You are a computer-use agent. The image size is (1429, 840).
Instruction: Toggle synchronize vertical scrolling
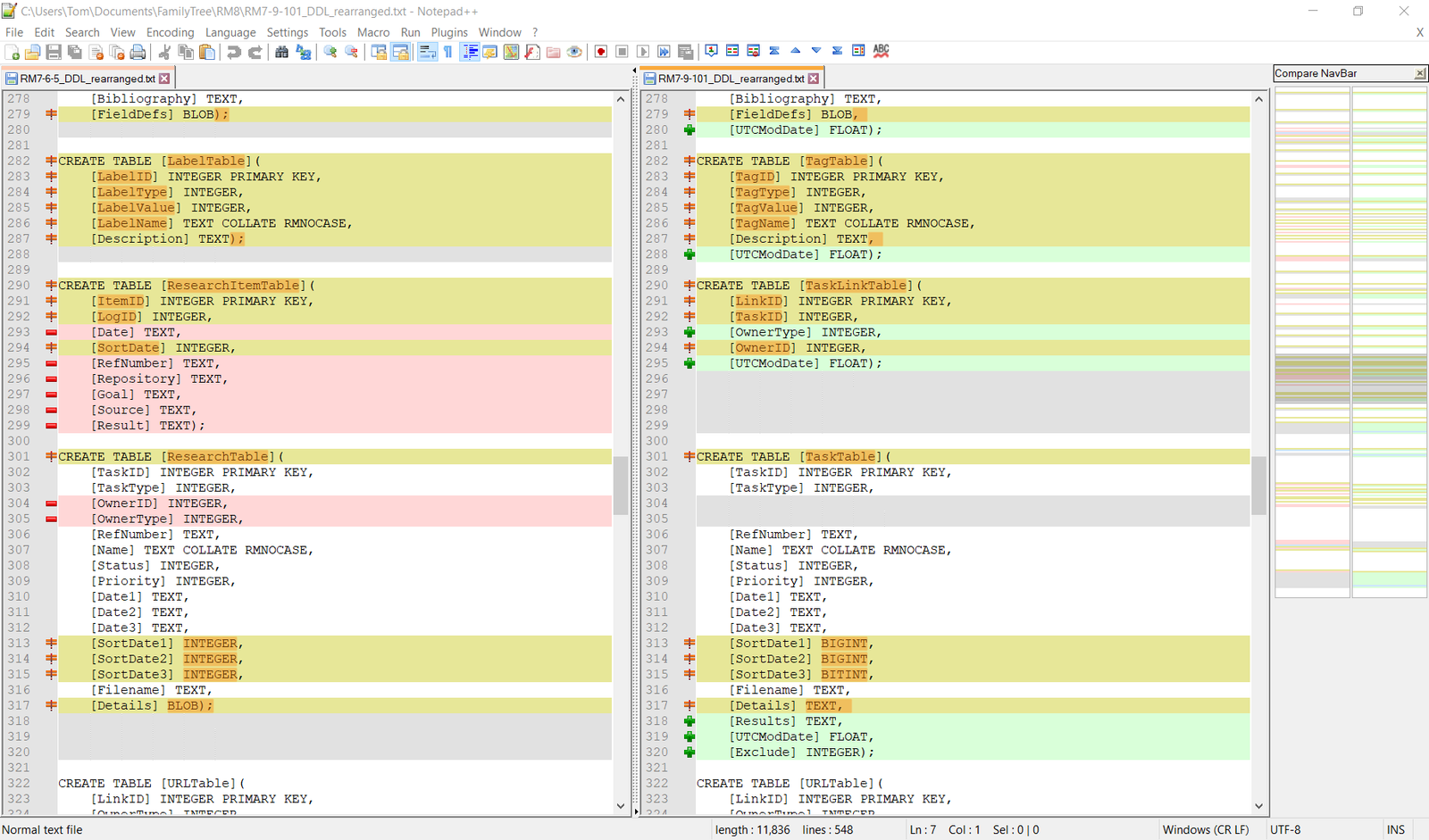tap(379, 52)
